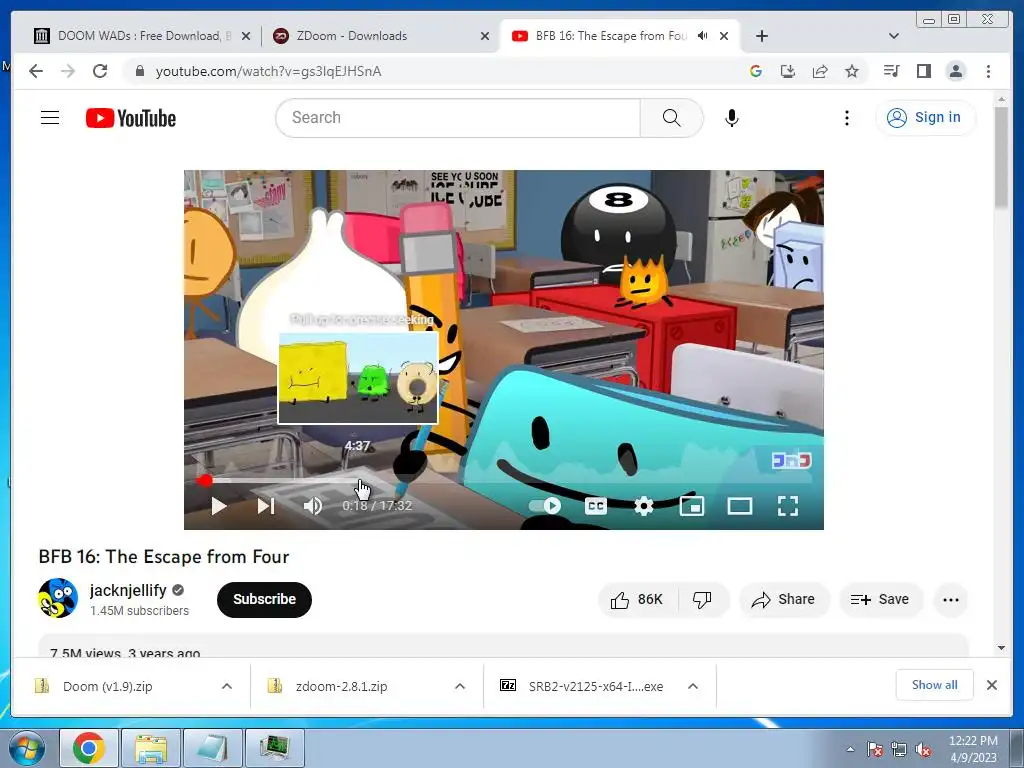Enter full screen mode
The image size is (1024, 768).
click(x=788, y=506)
